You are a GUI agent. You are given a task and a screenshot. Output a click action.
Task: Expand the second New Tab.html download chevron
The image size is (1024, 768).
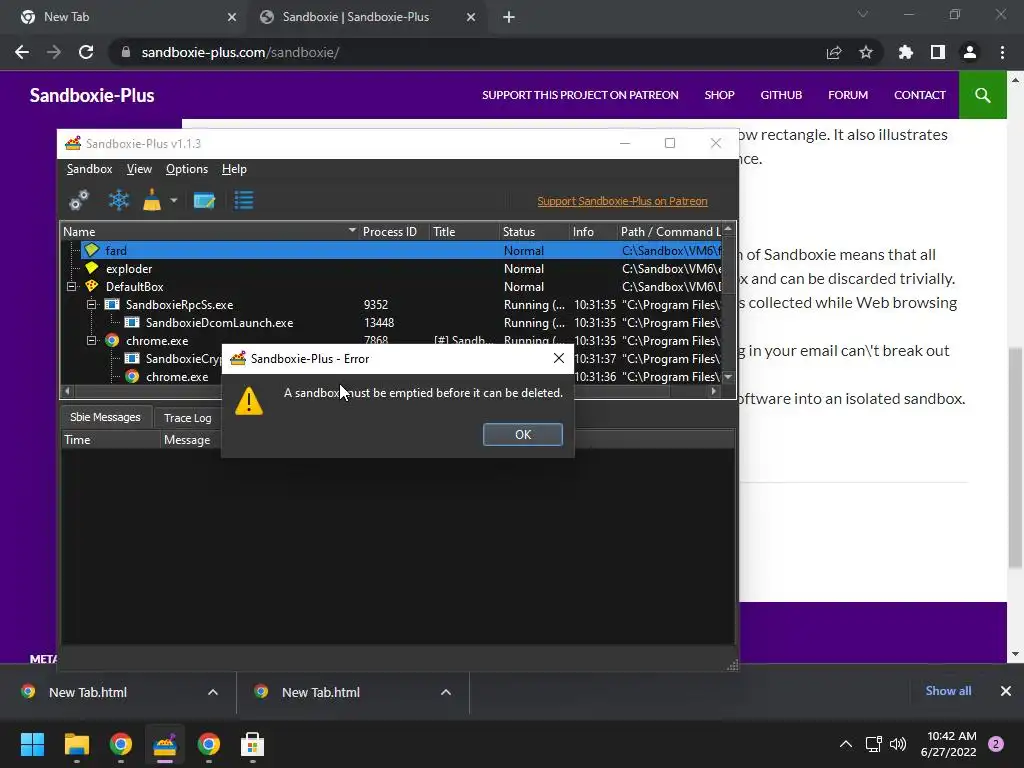(446, 692)
